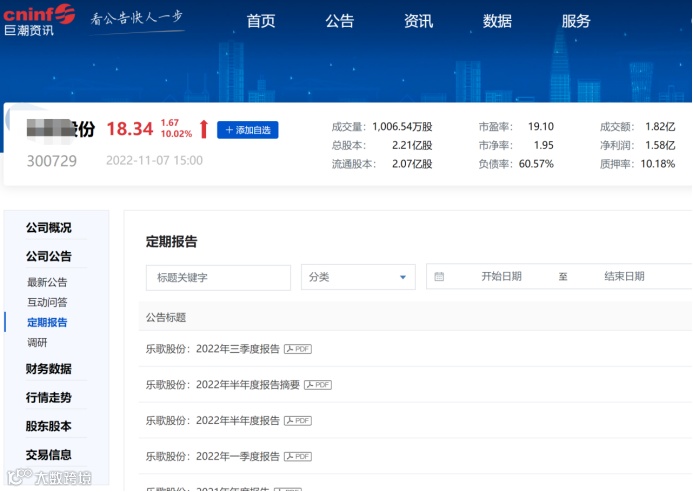This screenshot has height=492, width=693.
Task: Click the cninfo 巨潮资讯 logo
Action: [x=39, y=20]
